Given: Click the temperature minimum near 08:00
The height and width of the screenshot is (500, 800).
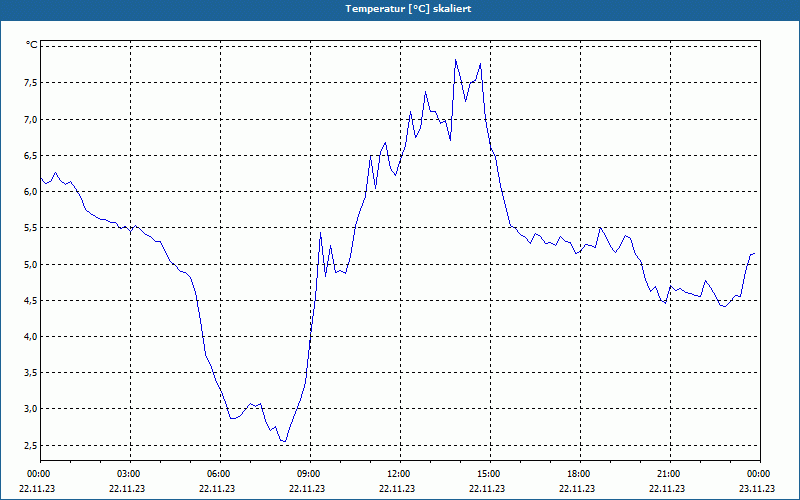Looking at the screenshot, I should click(x=284, y=441).
